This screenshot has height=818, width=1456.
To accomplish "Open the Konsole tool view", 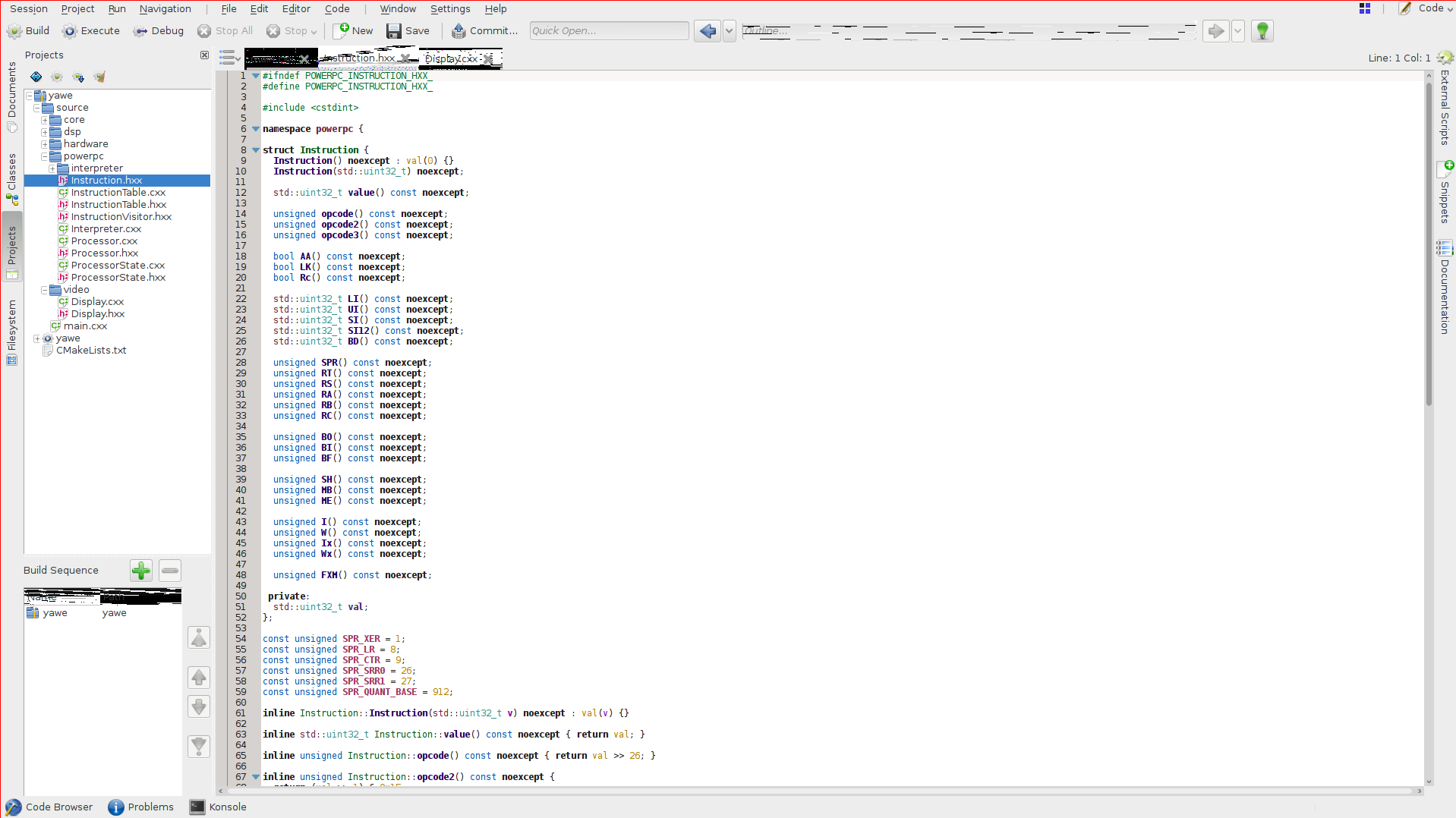I will tap(219, 807).
